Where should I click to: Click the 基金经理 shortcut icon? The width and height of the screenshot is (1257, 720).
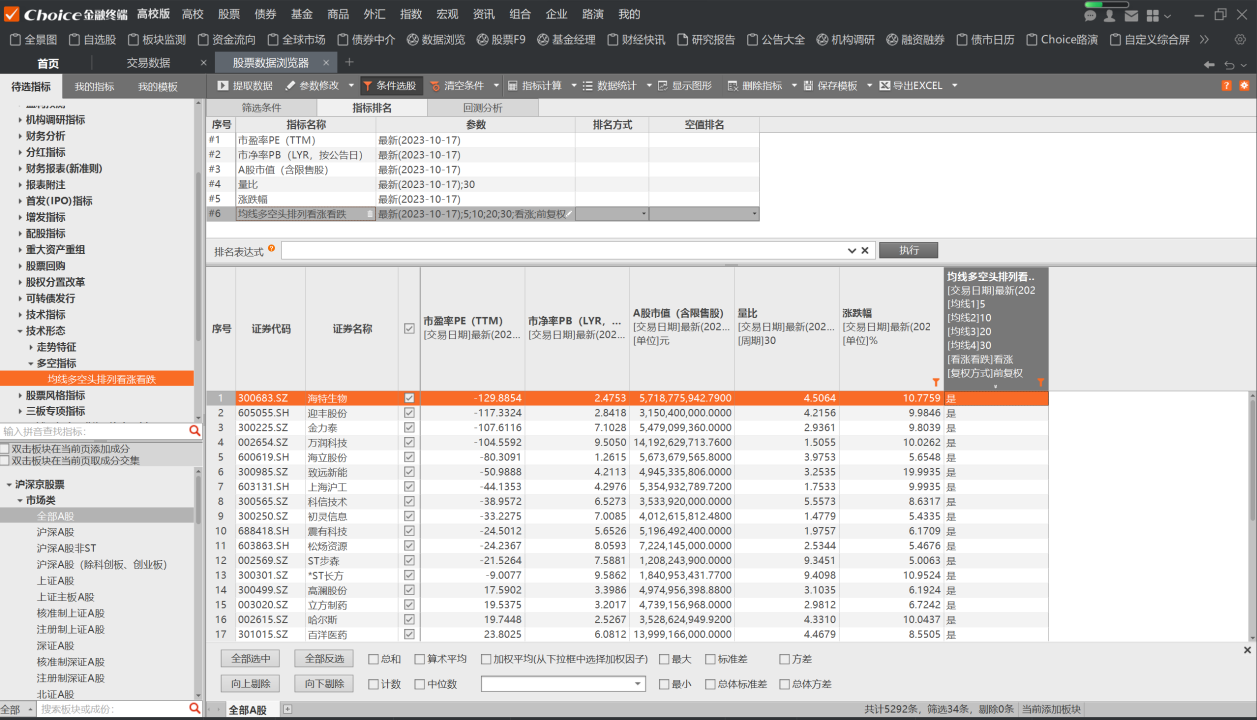coord(543,40)
